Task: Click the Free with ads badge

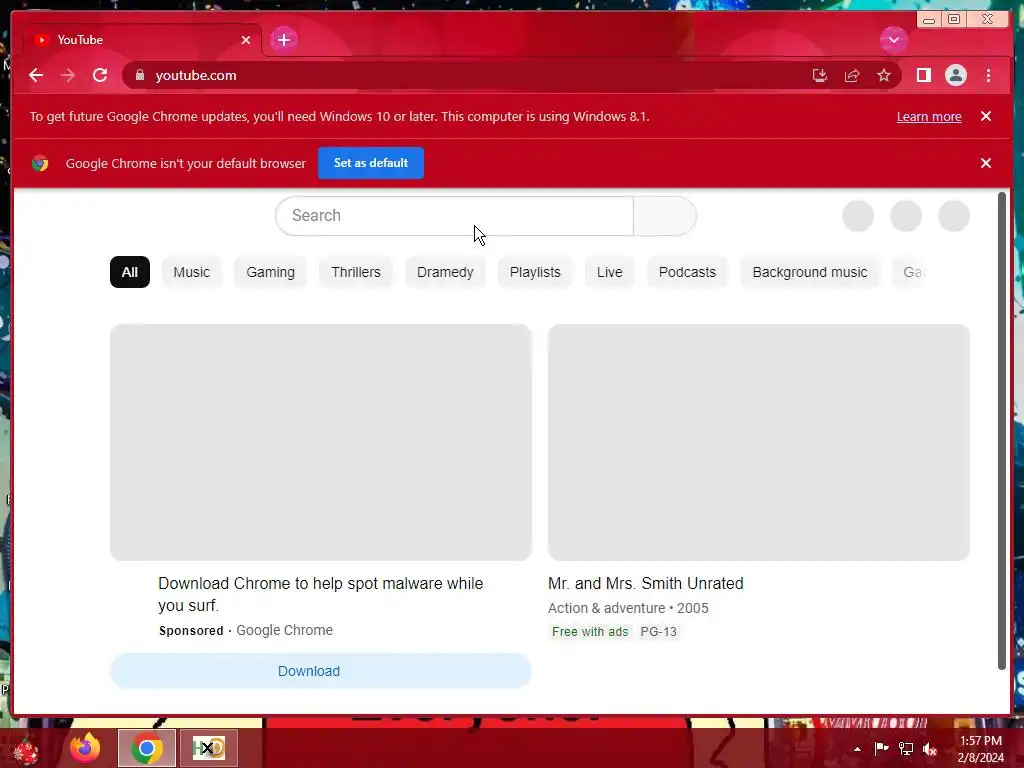Action: pos(590,632)
